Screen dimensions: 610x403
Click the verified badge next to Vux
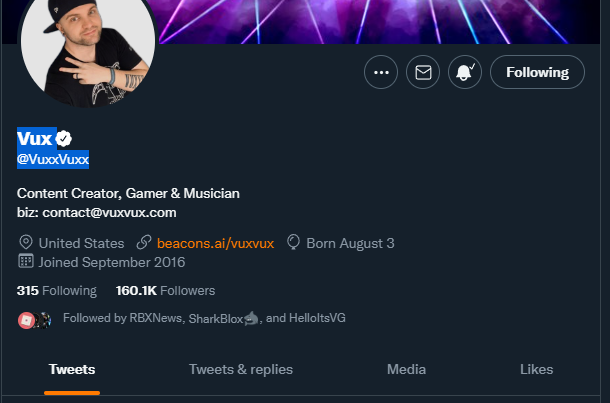coord(63,139)
